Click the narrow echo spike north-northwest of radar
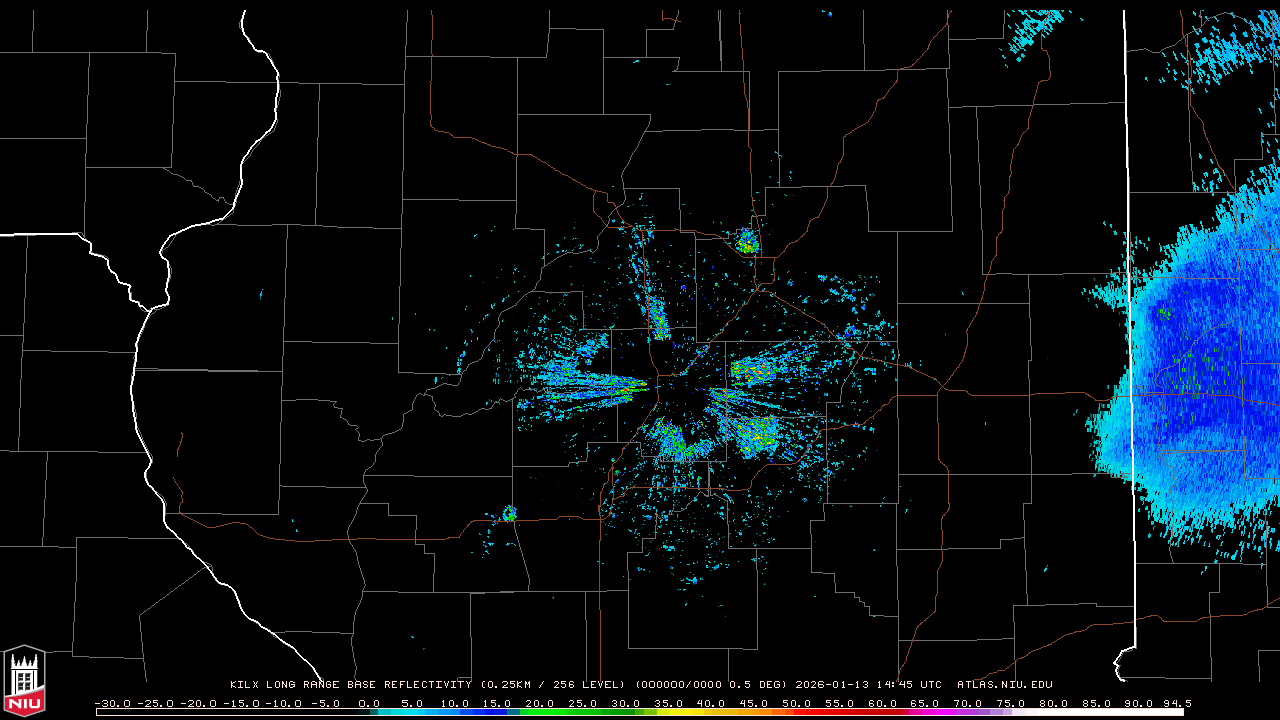Viewport: 1280px width, 720px height. (x=657, y=318)
